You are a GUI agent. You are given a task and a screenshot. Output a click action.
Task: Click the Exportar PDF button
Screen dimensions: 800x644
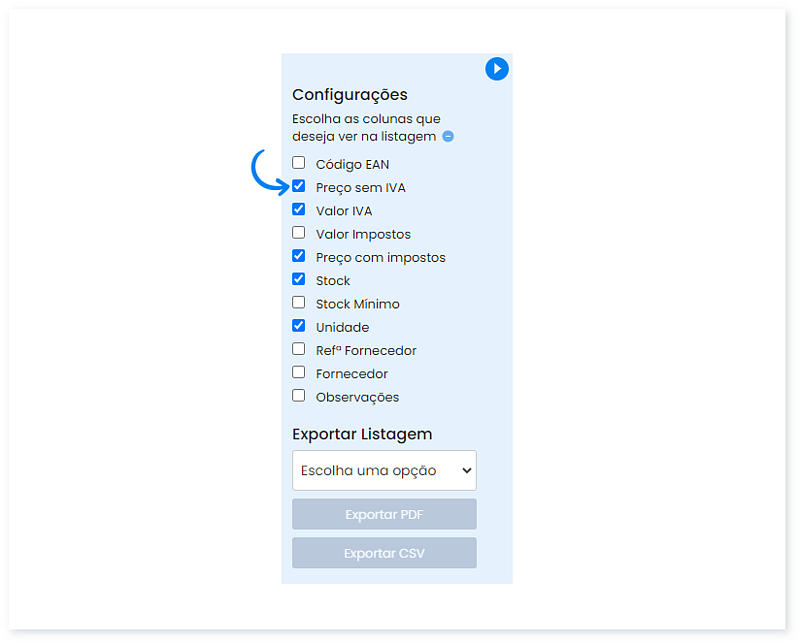(384, 513)
